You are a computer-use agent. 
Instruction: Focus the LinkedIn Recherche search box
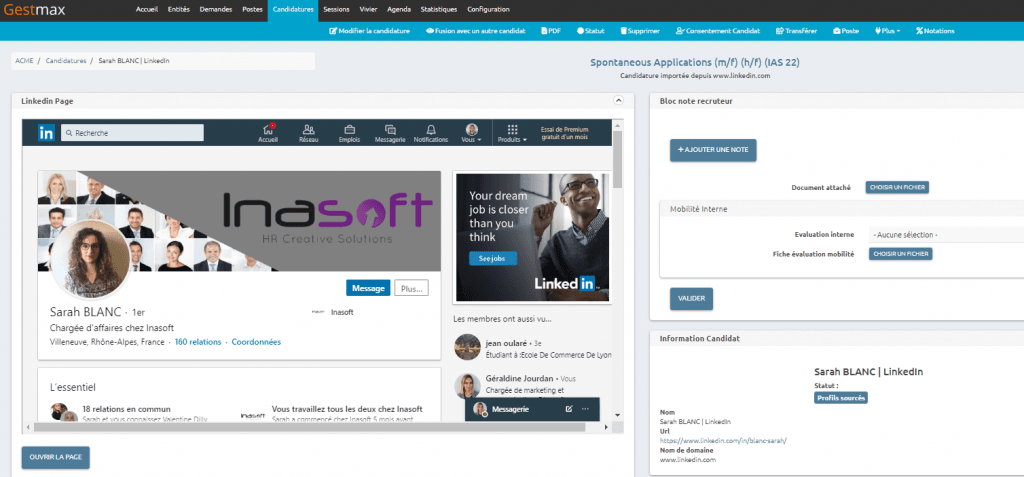[133, 133]
